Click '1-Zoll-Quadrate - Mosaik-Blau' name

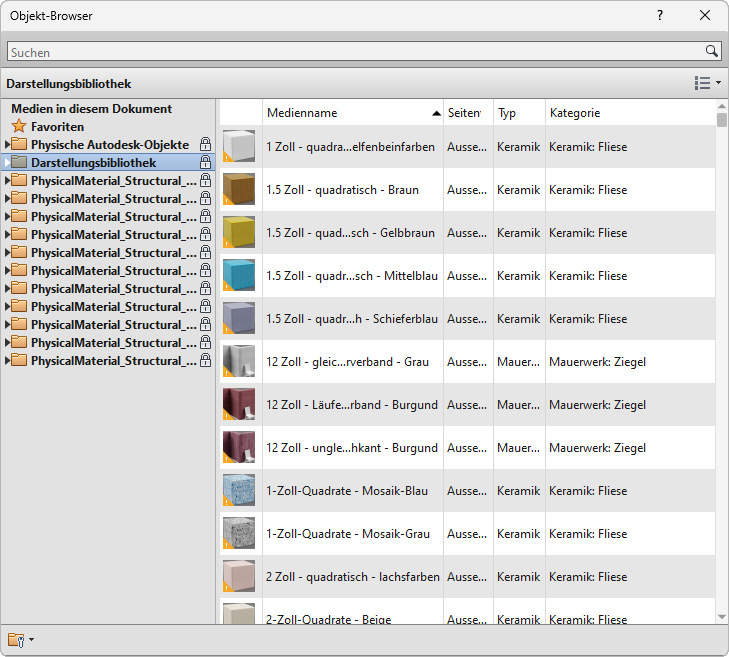pyautogui.click(x=347, y=491)
